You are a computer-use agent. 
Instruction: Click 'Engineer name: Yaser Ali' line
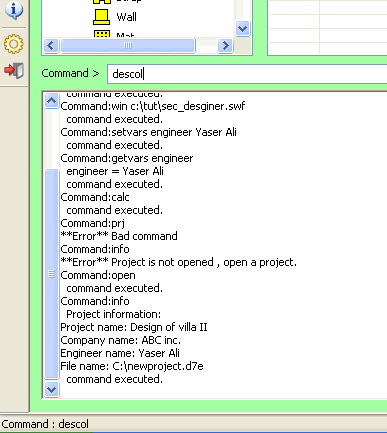[120, 353]
